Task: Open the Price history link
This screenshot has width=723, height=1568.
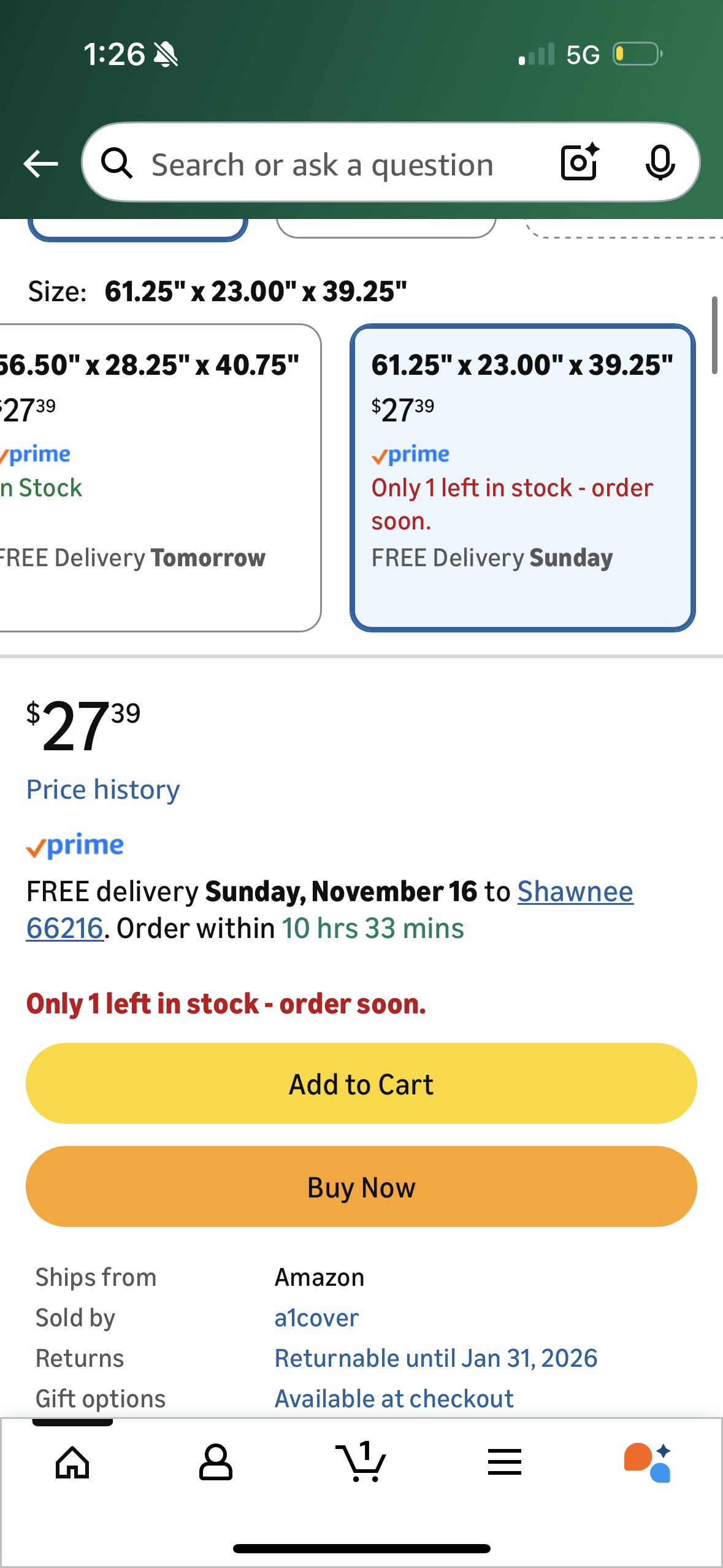Action: (103, 790)
